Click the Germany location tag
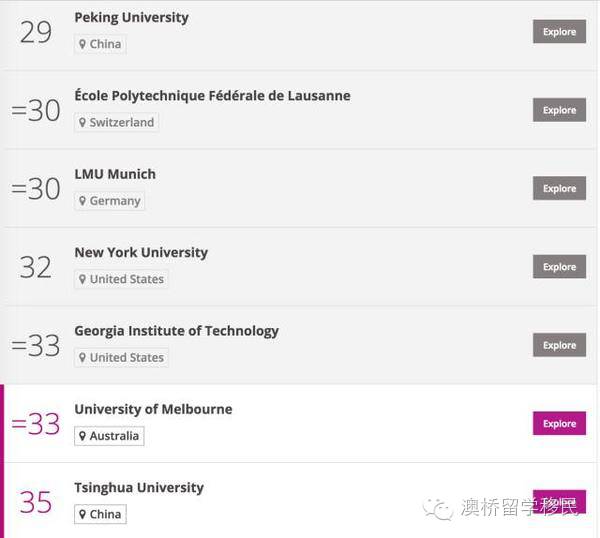The image size is (600, 538). (109, 200)
